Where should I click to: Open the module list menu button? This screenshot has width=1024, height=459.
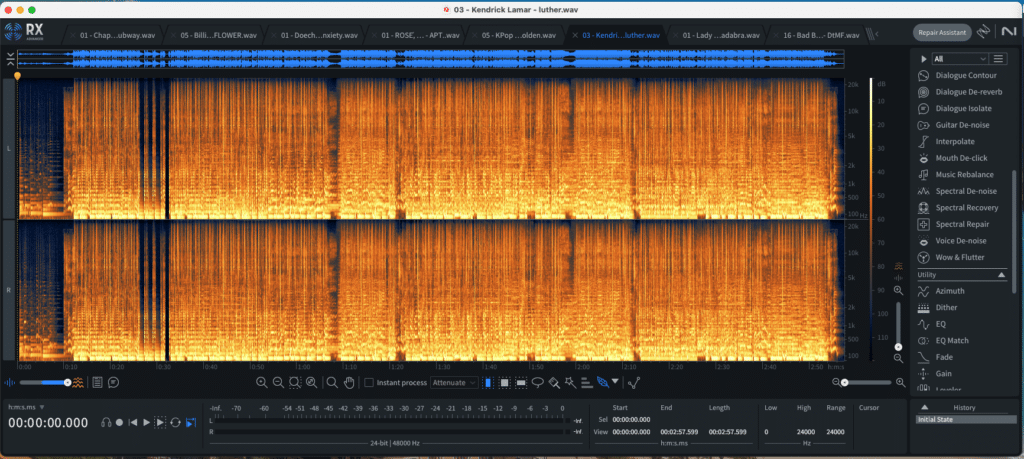(999, 59)
